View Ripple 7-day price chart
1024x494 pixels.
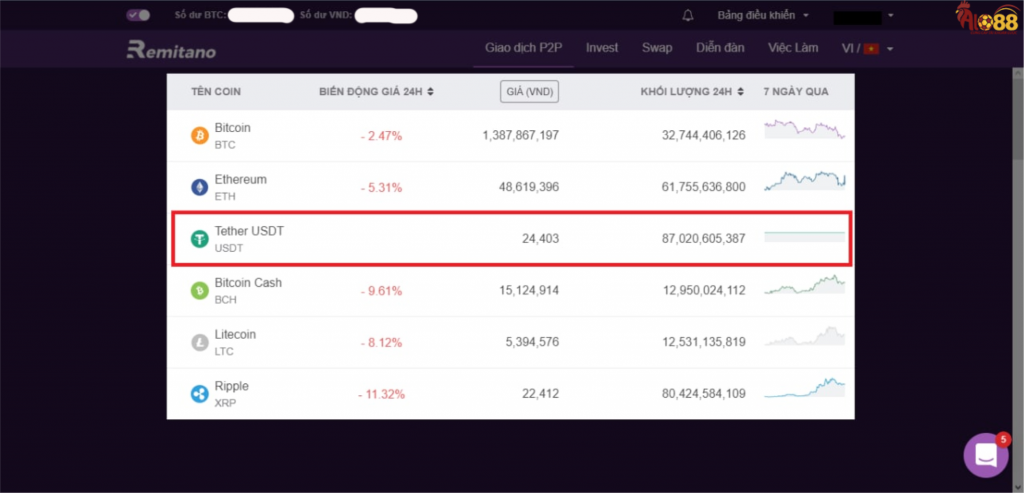[x=805, y=387]
